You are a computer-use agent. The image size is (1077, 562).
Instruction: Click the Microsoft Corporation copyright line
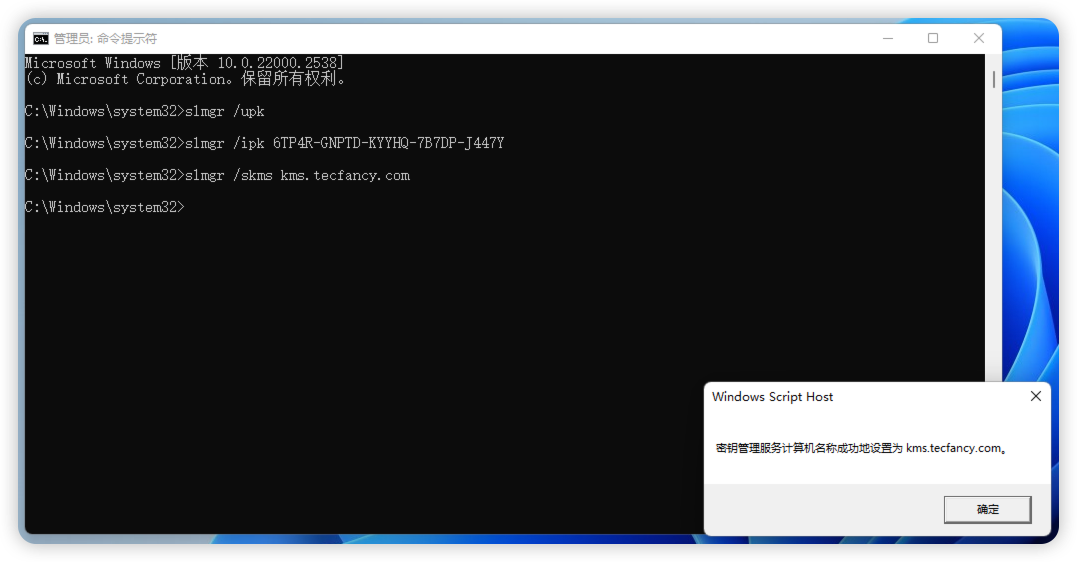185,79
